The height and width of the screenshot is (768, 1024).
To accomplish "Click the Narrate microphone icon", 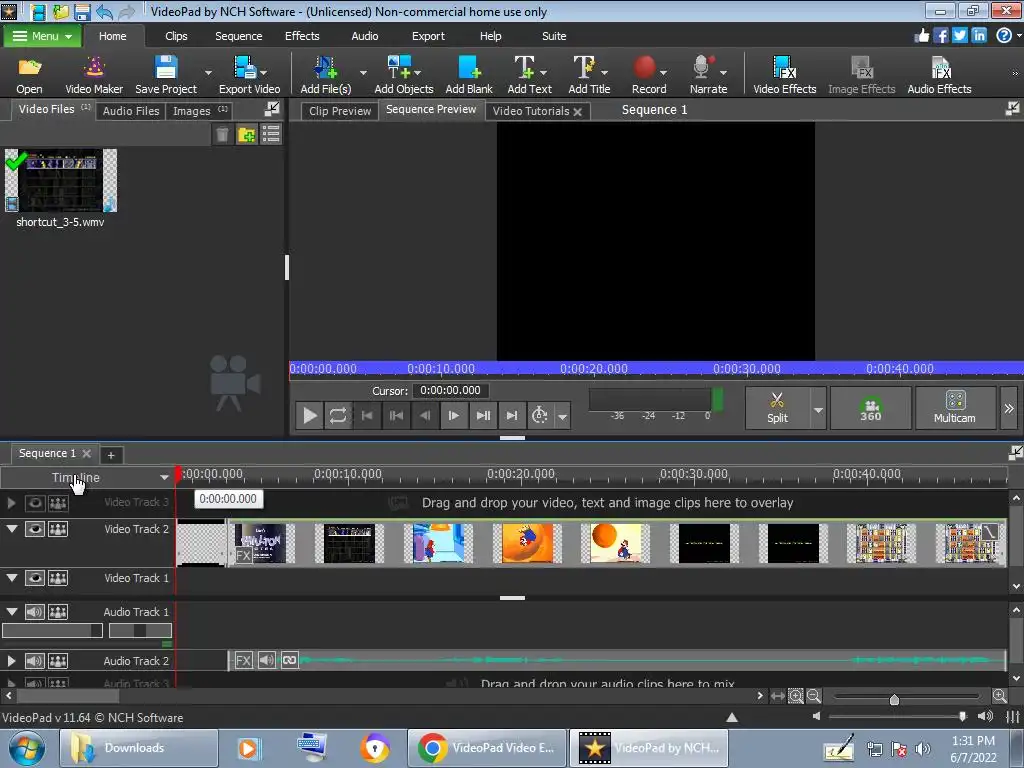I will (x=703, y=67).
